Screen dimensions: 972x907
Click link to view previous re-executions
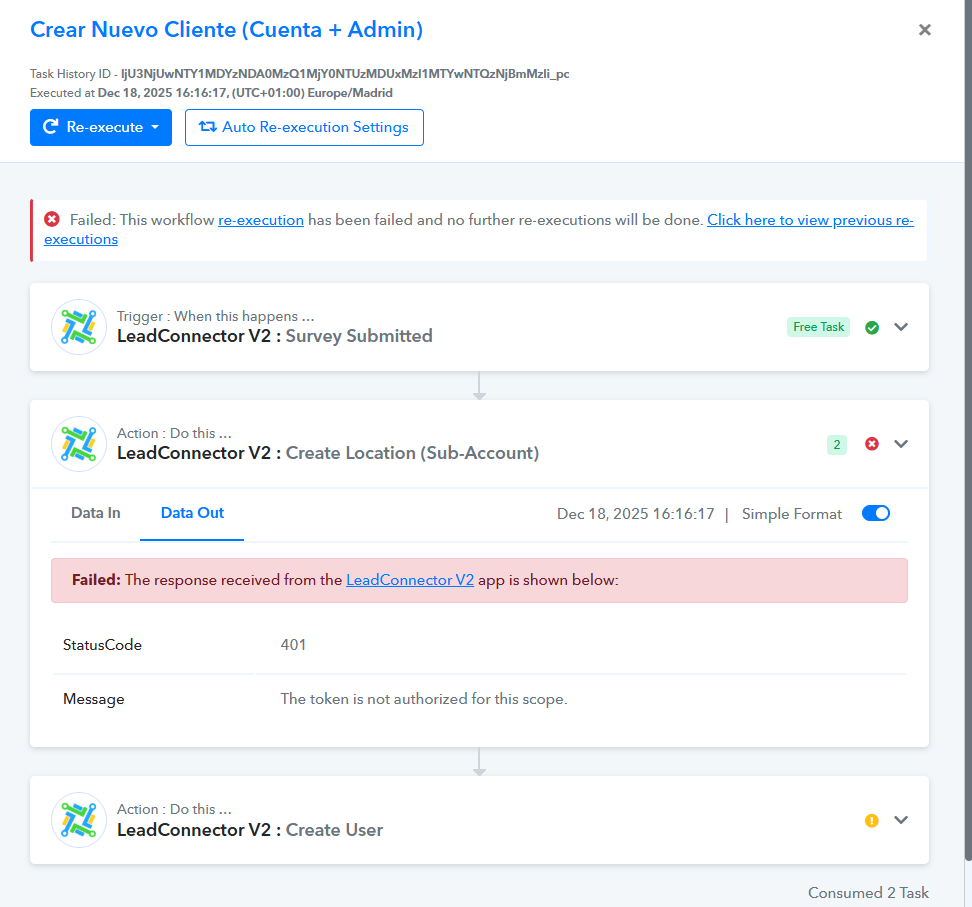coord(809,220)
